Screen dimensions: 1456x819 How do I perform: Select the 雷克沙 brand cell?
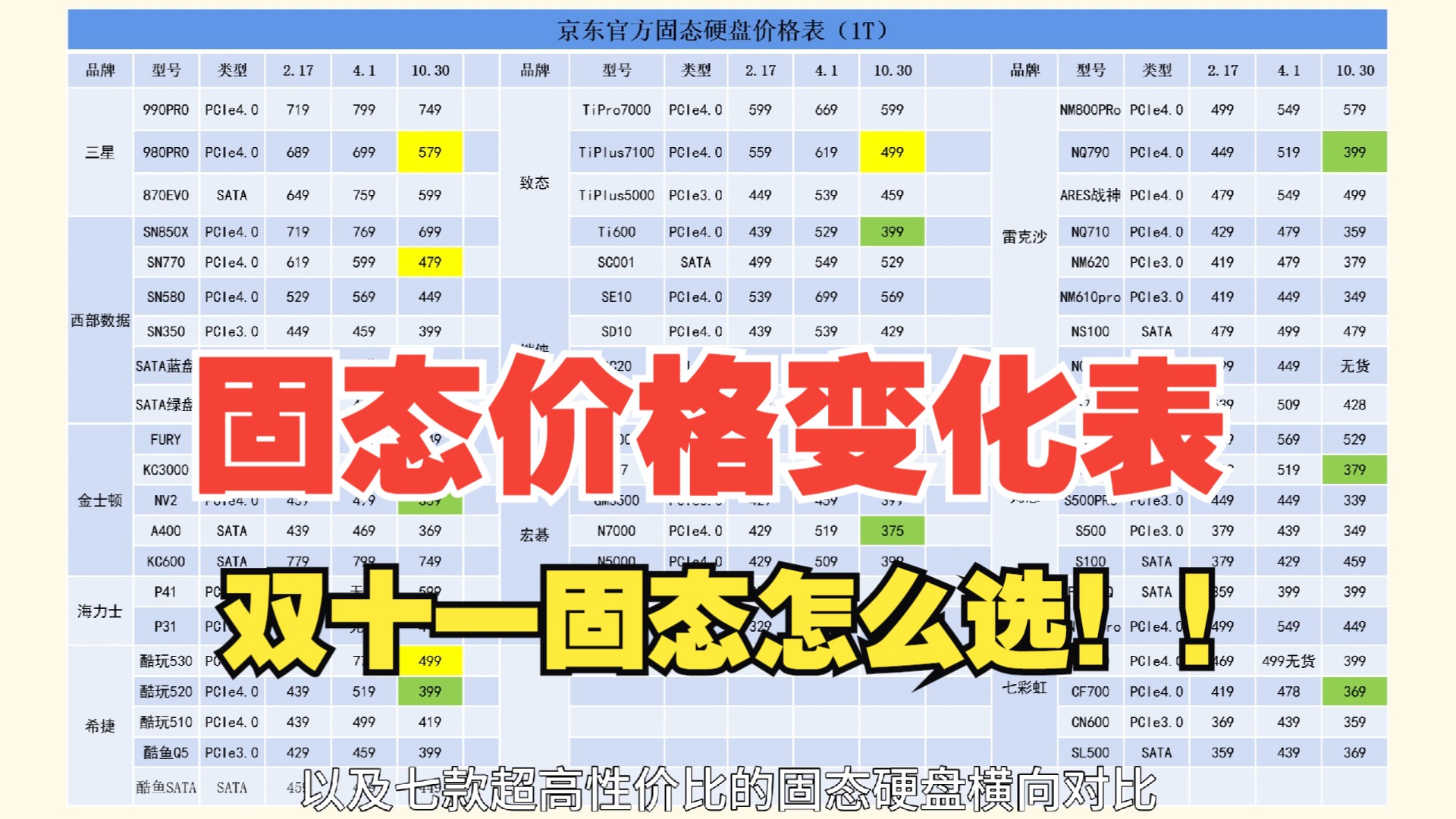1025,237
